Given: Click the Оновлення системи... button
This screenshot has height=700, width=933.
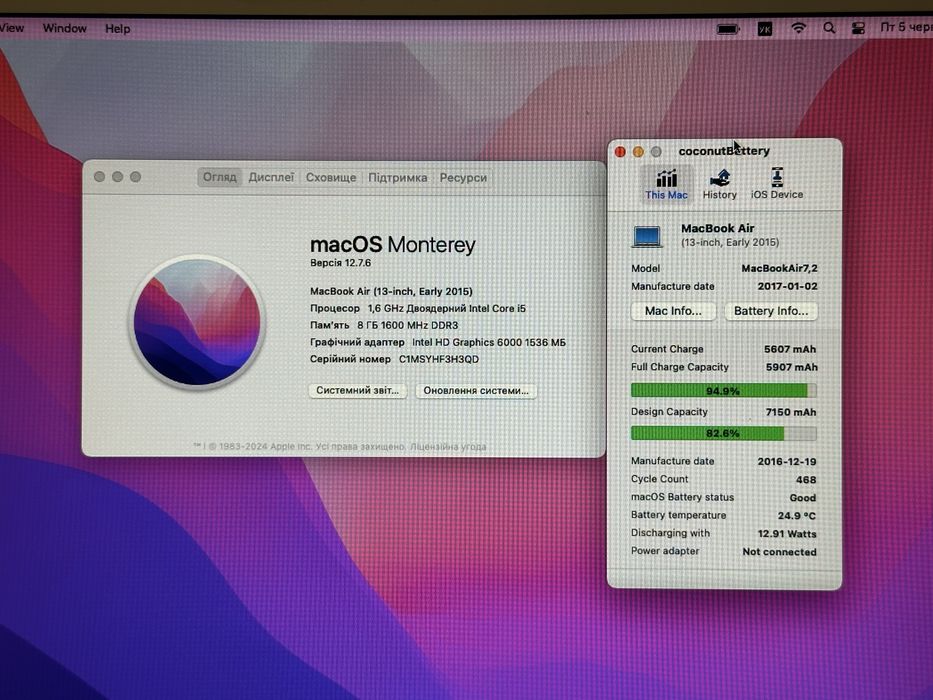Looking at the screenshot, I should [476, 390].
